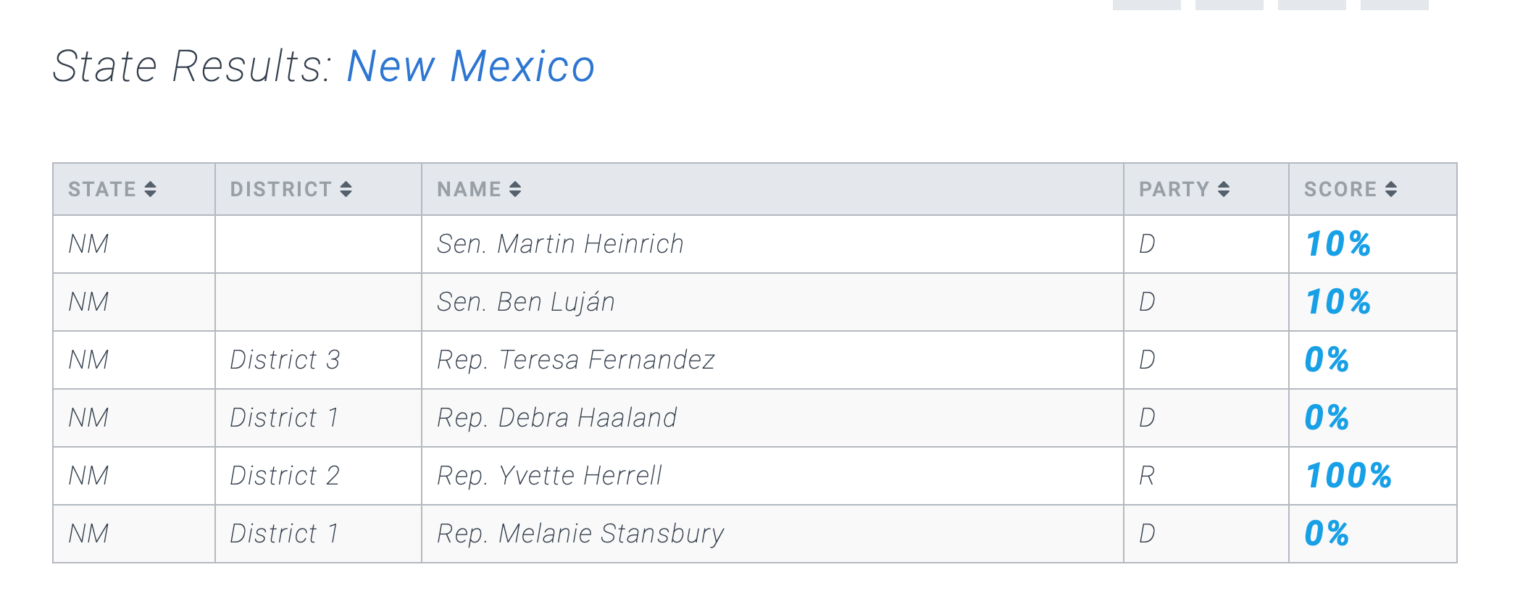Image resolution: width=1536 pixels, height=604 pixels.
Task: Sort the table by the STATE column label
Action: 102,189
